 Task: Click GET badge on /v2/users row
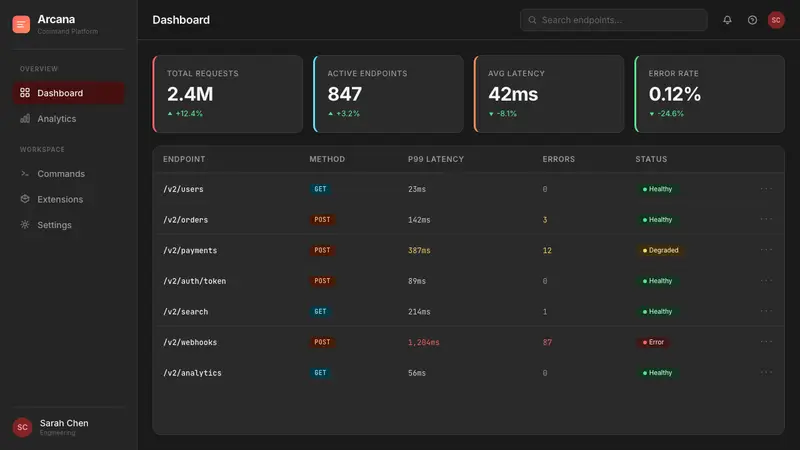coord(320,189)
